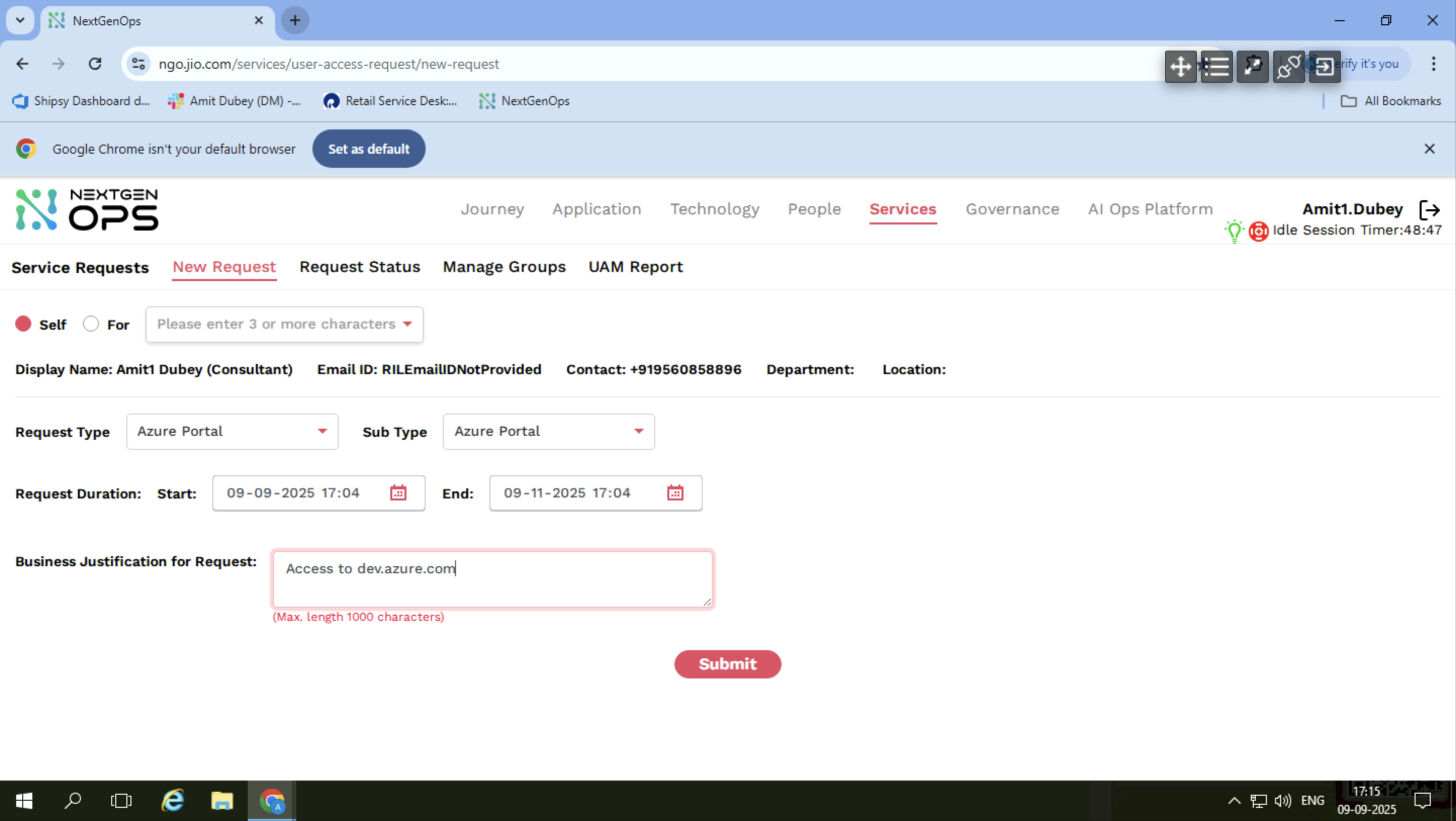The image size is (1456, 821).
Task: Switch to the Request Status tab
Action: pyautogui.click(x=359, y=267)
